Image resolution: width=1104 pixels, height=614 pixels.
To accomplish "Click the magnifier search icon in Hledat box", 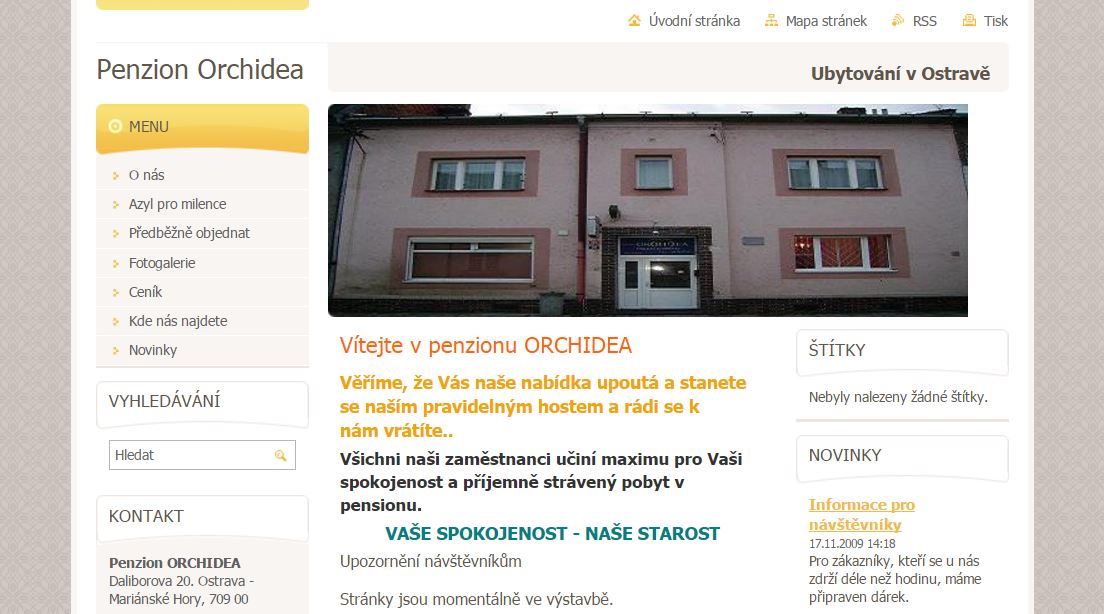I will pyautogui.click(x=280, y=456).
